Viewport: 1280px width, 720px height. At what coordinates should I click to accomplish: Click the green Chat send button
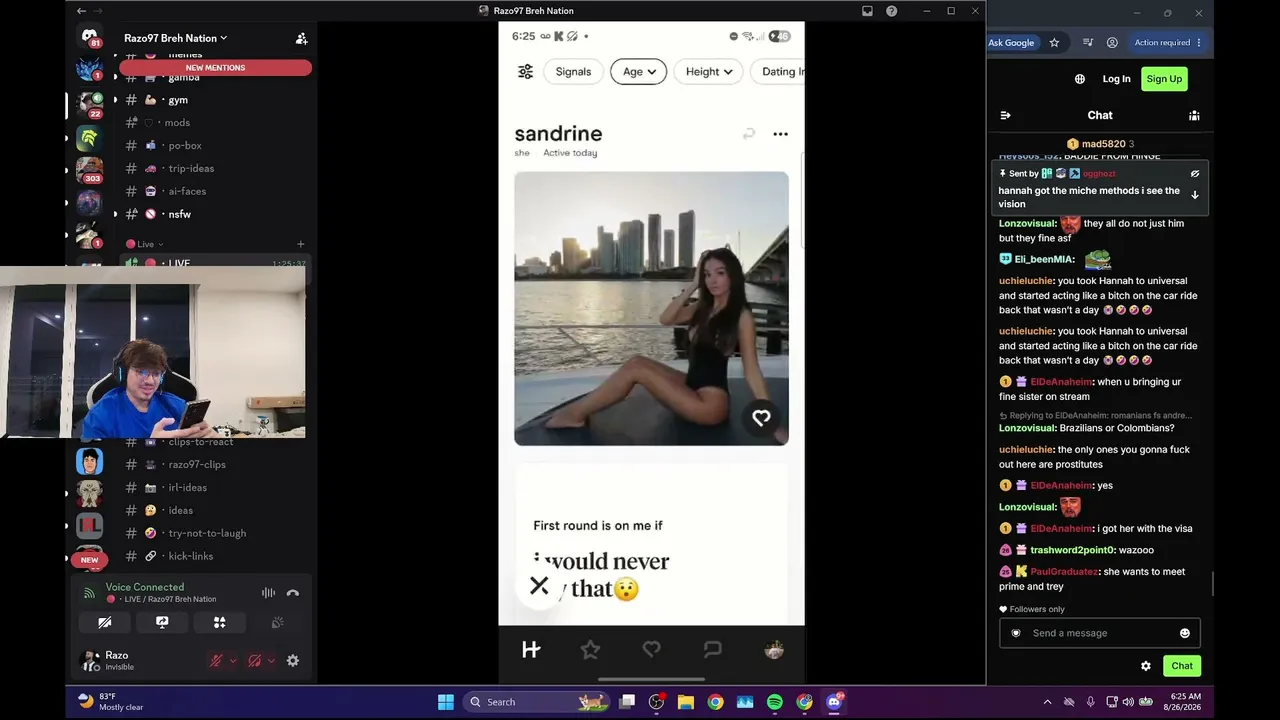click(1182, 666)
